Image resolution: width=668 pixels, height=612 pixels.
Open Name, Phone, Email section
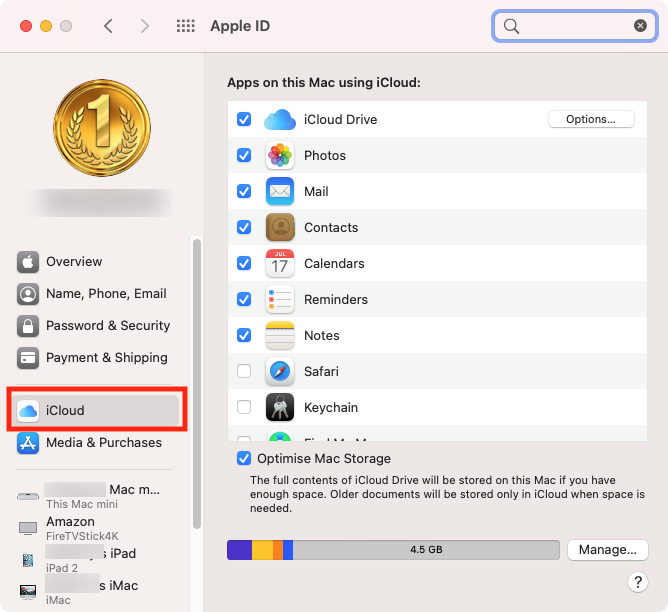click(97, 293)
